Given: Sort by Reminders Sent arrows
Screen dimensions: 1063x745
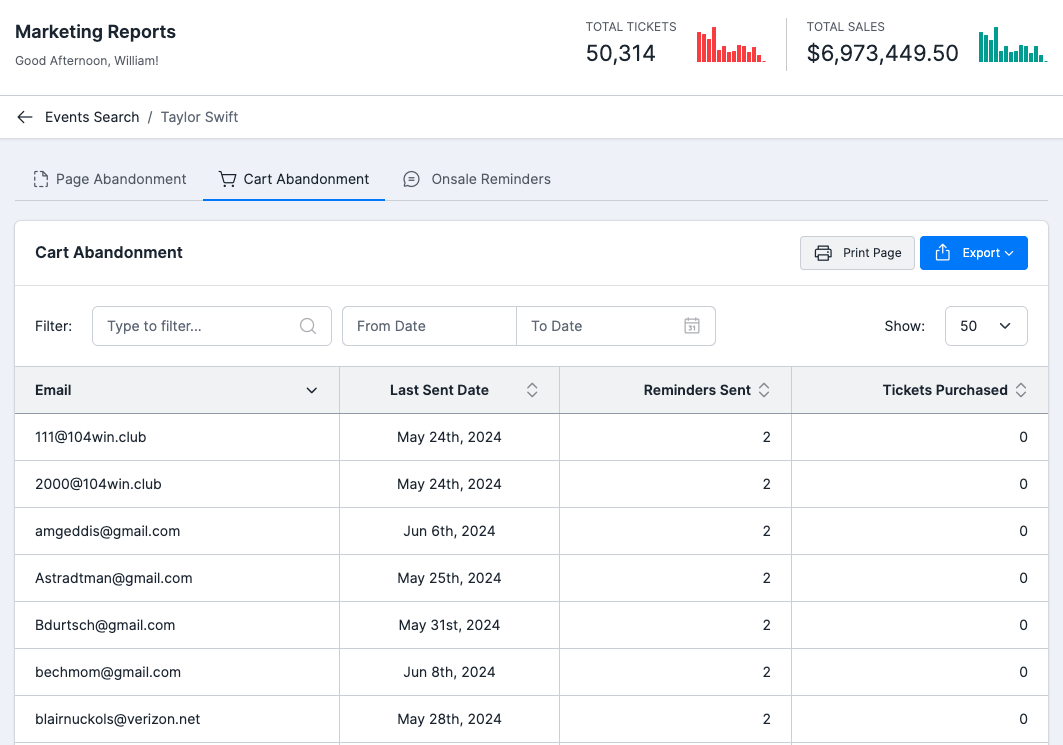Looking at the screenshot, I should tap(764, 390).
